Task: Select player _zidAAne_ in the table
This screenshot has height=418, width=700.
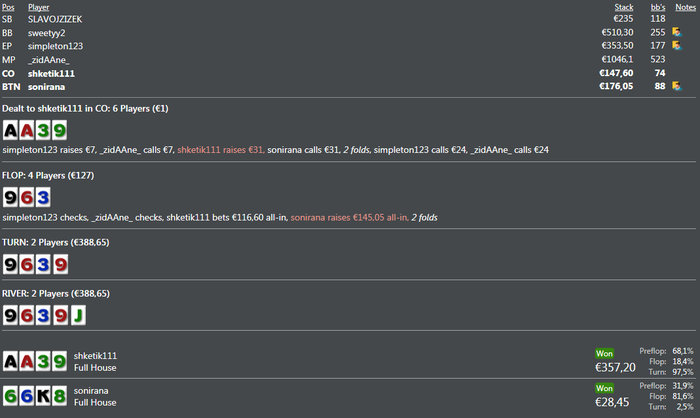Action: point(48,59)
